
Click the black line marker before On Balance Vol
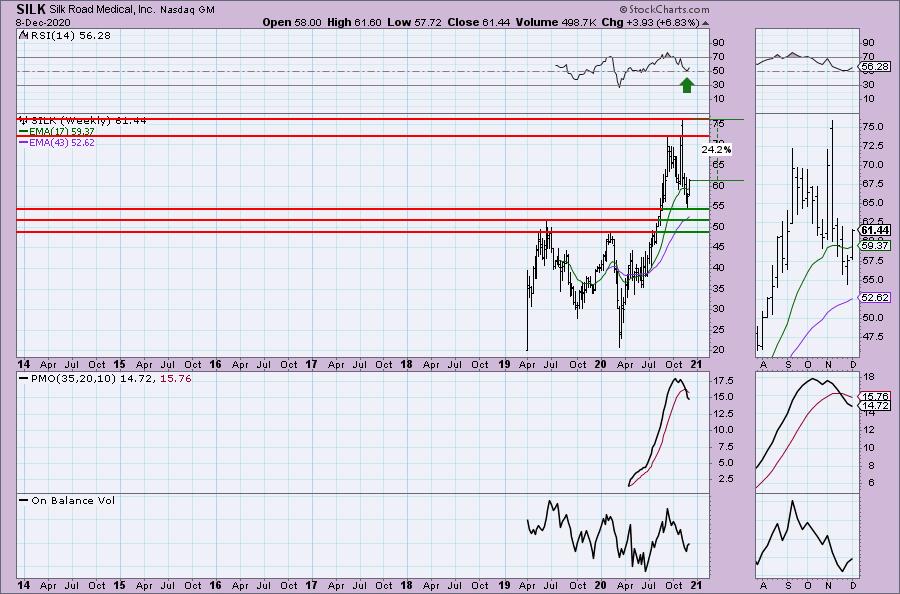[24, 500]
